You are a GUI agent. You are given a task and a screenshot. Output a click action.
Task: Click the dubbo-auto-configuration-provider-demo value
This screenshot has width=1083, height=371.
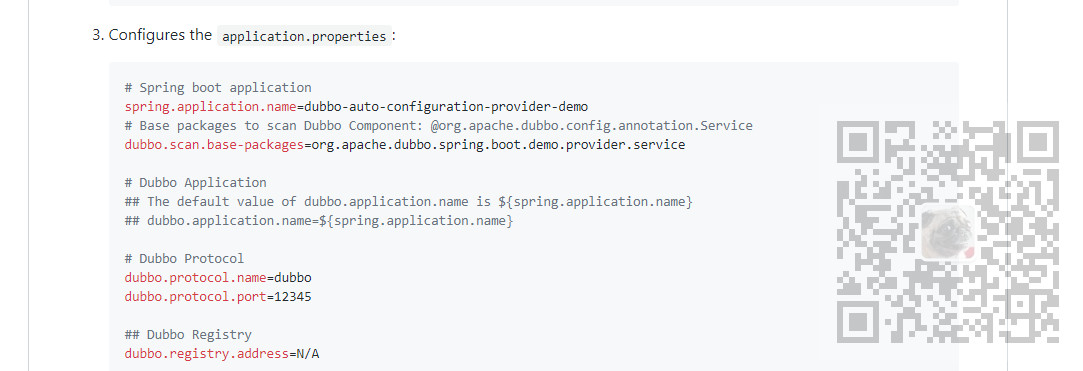(x=446, y=106)
